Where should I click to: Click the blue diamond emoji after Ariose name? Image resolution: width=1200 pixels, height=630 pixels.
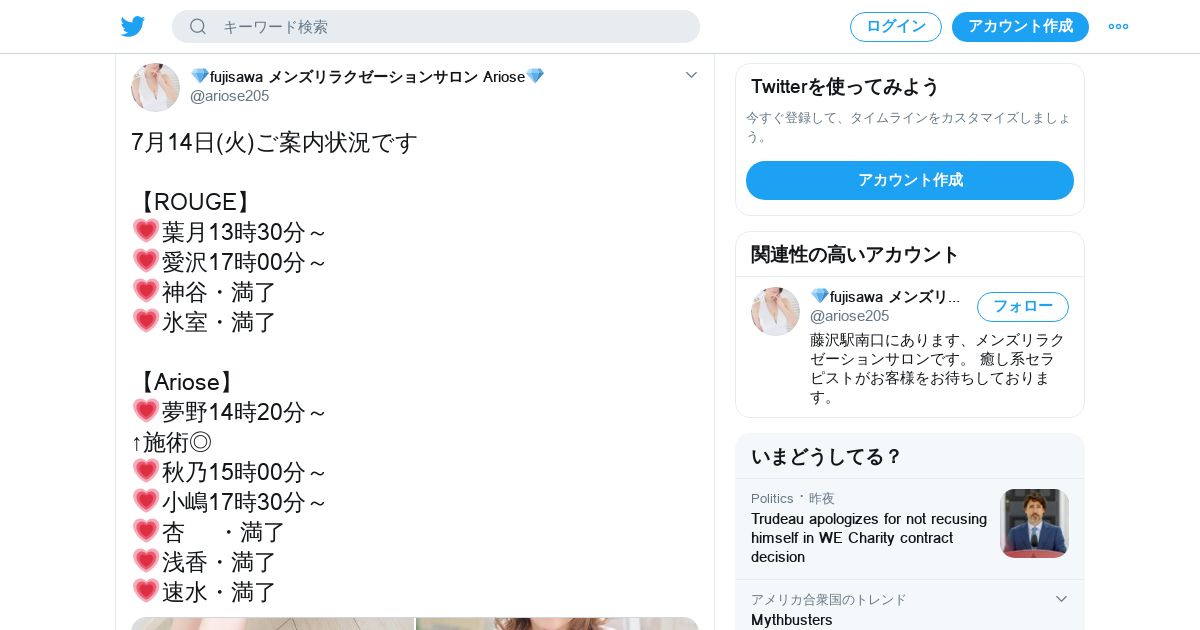click(x=535, y=76)
